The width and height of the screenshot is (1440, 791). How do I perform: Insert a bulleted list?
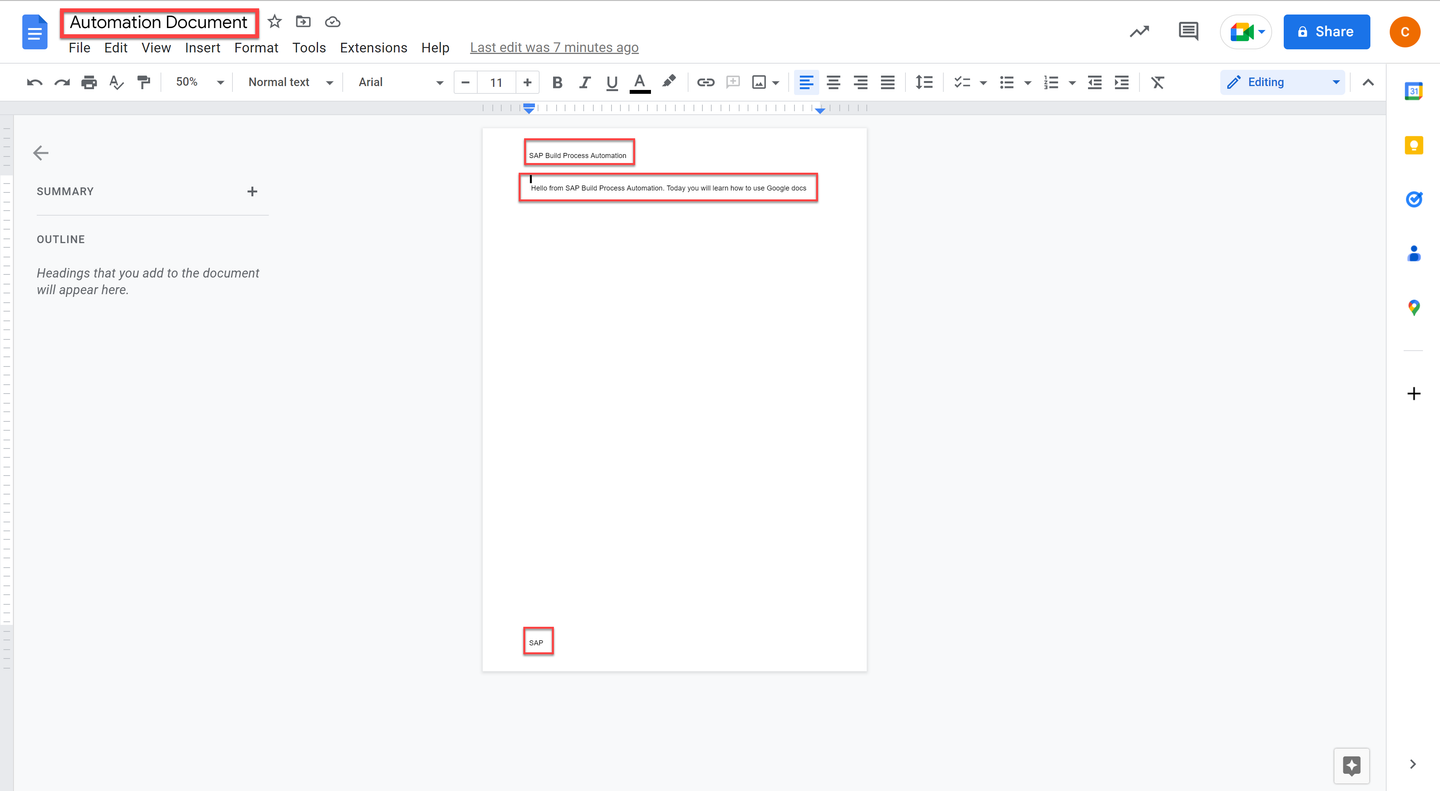point(1007,82)
